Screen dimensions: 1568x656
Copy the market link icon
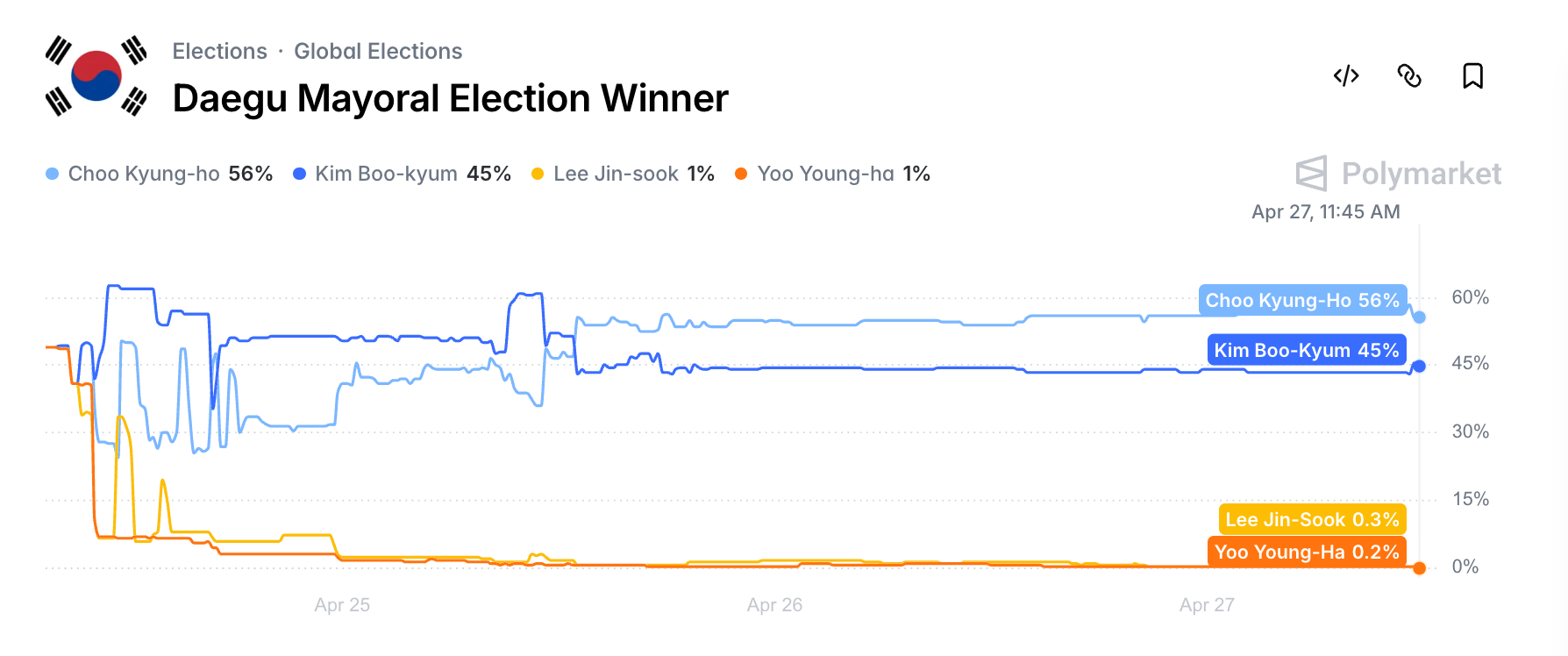point(1409,76)
